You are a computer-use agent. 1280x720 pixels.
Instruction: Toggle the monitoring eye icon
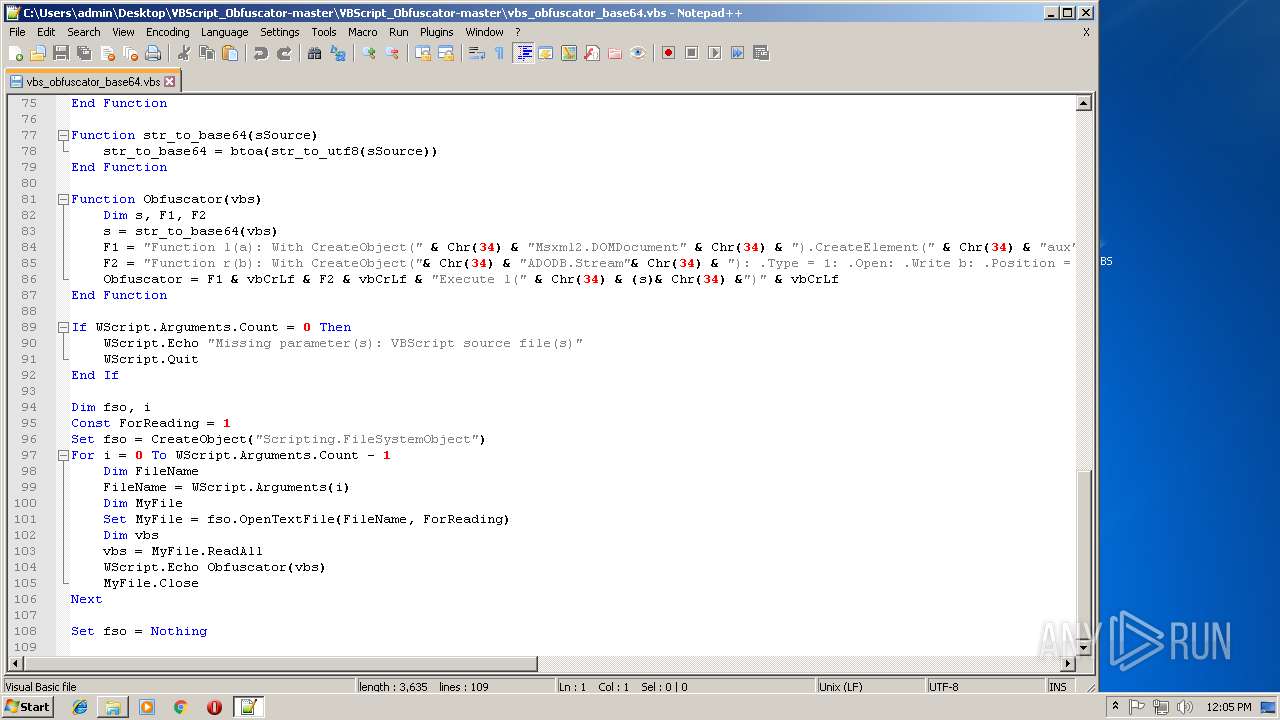637,53
